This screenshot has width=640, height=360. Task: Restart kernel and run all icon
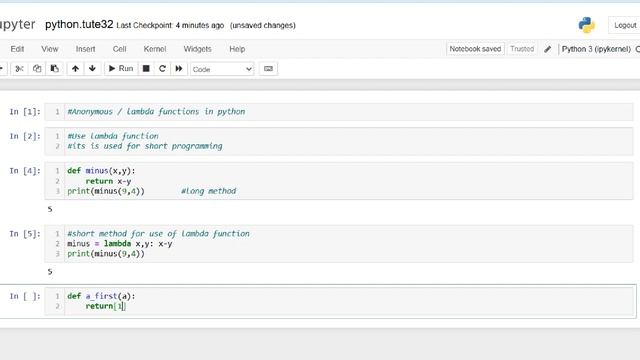point(179,69)
